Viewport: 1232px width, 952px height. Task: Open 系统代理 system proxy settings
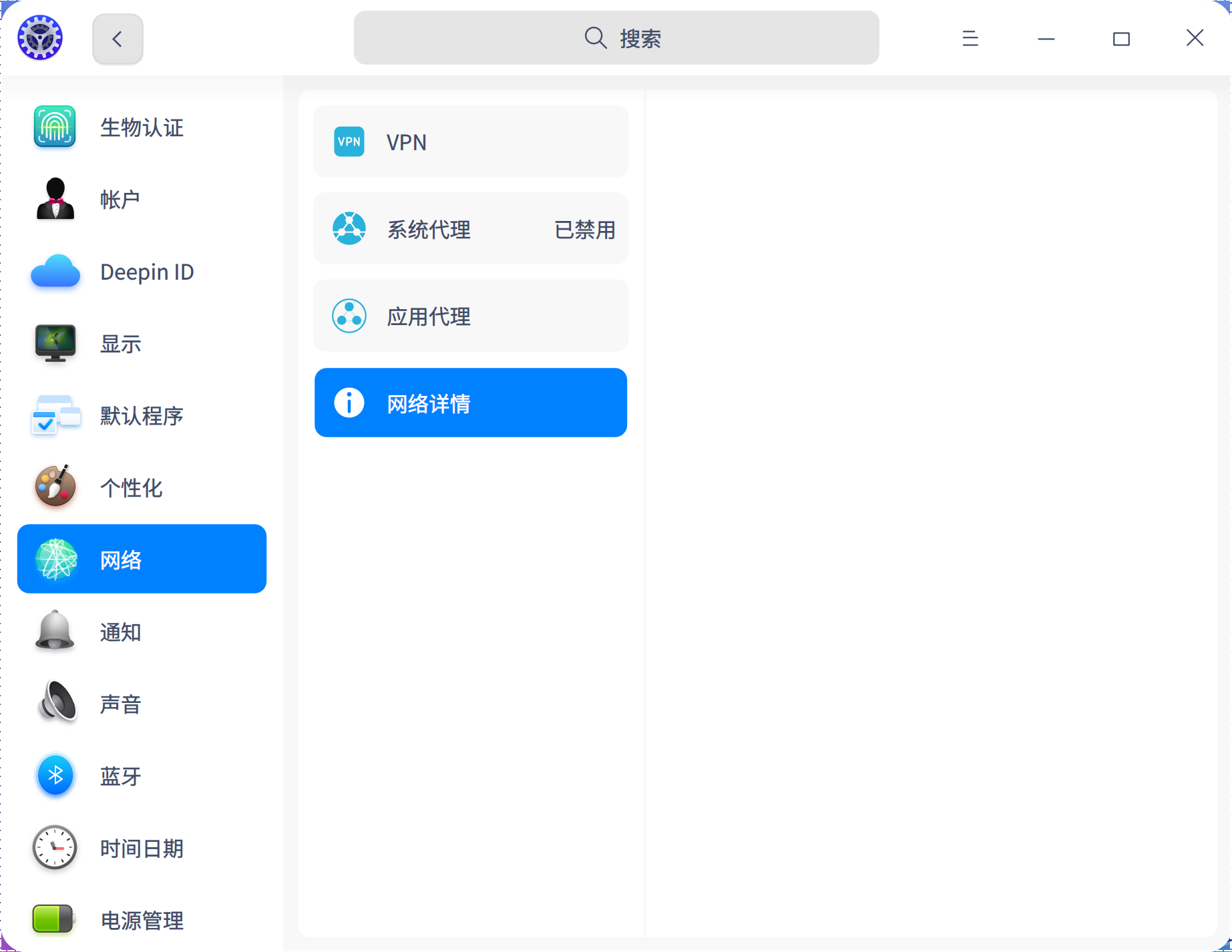click(x=470, y=228)
